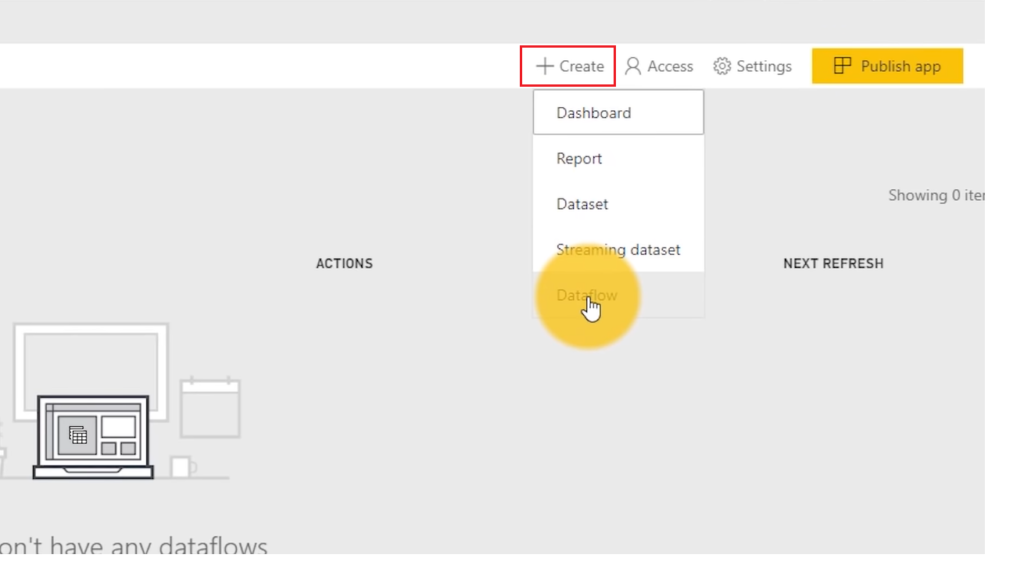Choose Report in the Create dropdown

tap(579, 159)
